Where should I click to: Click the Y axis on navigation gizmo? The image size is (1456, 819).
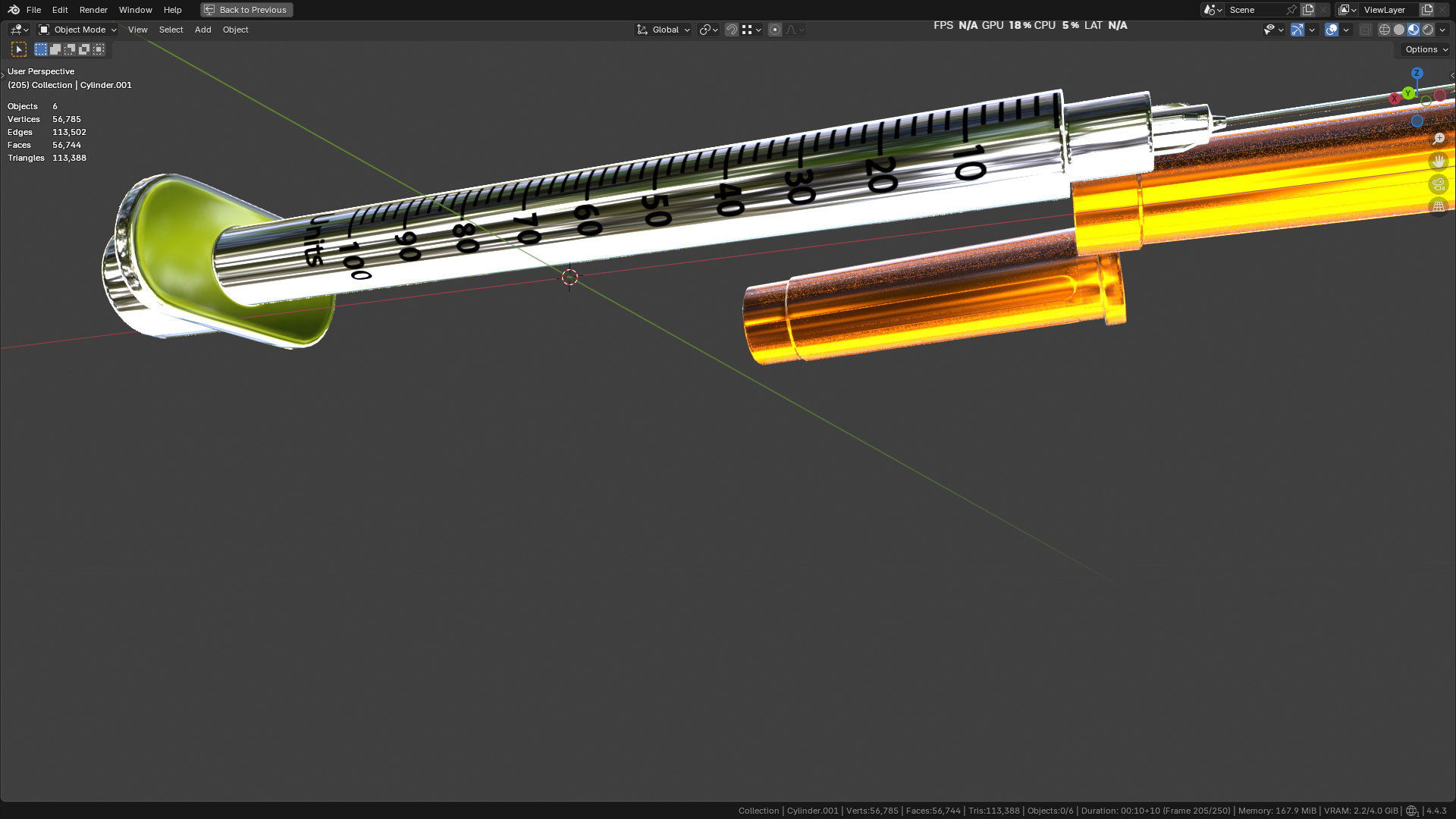[x=1408, y=93]
